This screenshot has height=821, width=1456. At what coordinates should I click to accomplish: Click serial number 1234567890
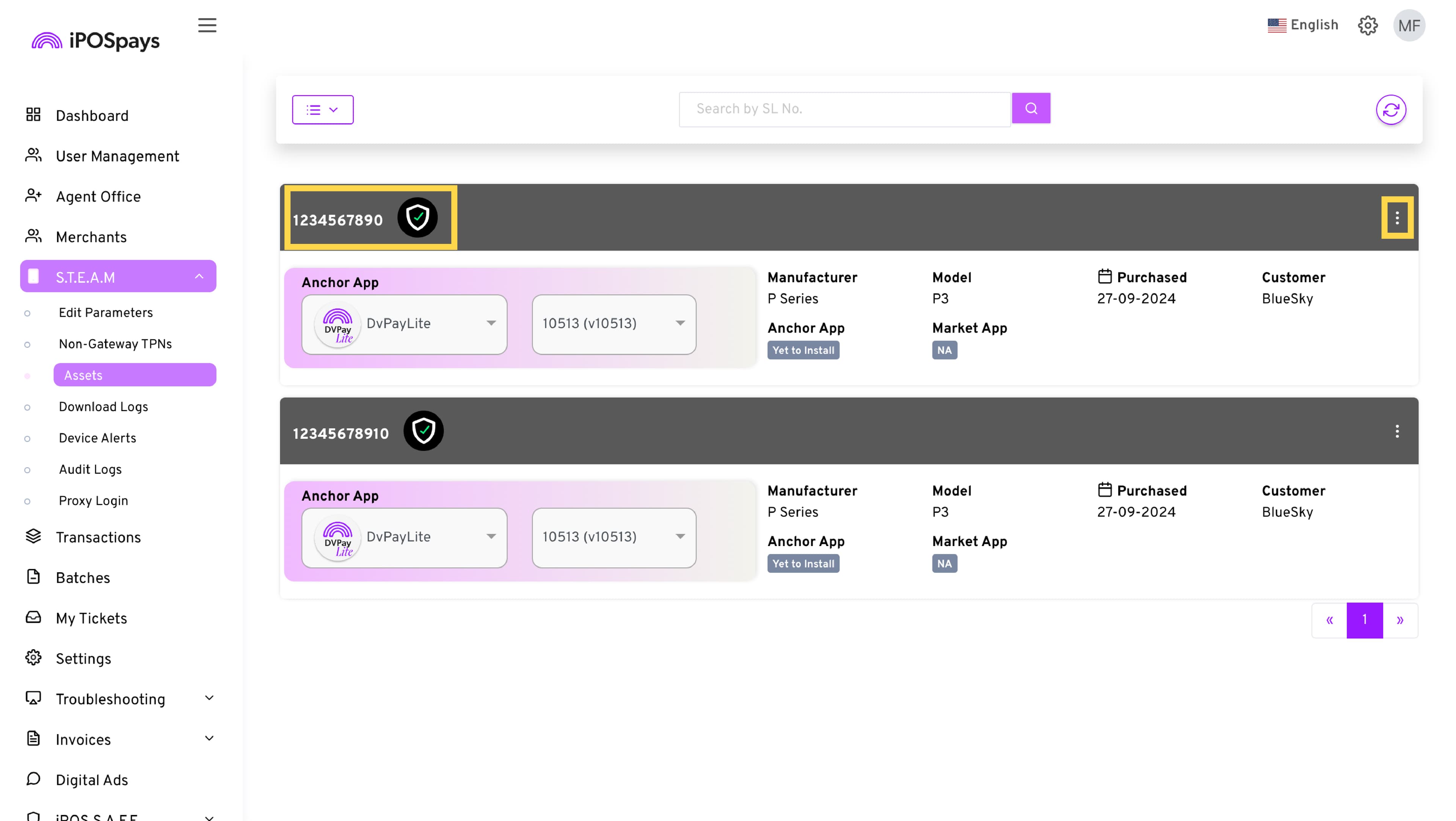point(337,221)
